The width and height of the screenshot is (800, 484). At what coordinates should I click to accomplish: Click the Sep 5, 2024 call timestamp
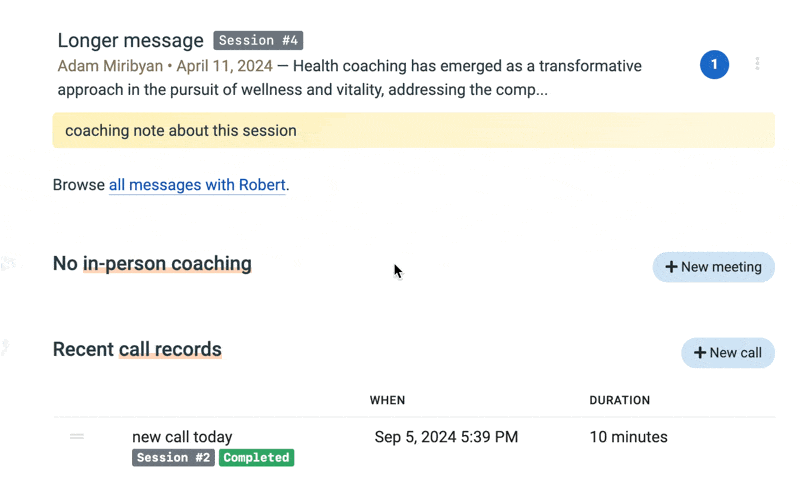click(x=446, y=437)
